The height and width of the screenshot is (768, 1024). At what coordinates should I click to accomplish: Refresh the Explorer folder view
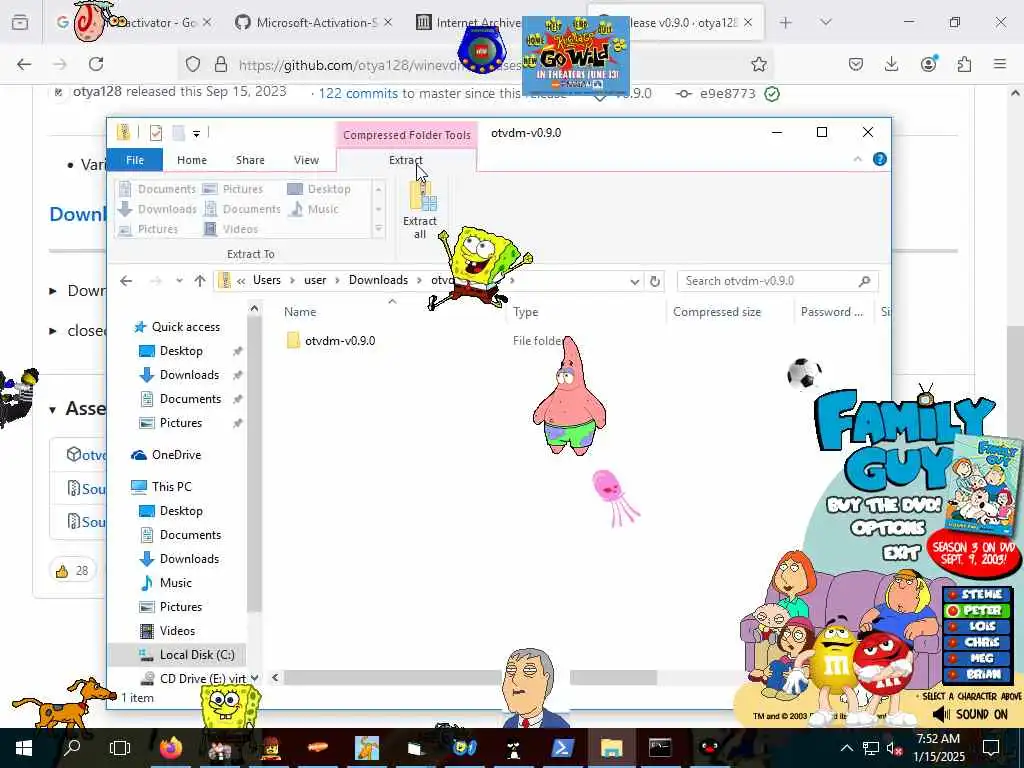pos(654,281)
